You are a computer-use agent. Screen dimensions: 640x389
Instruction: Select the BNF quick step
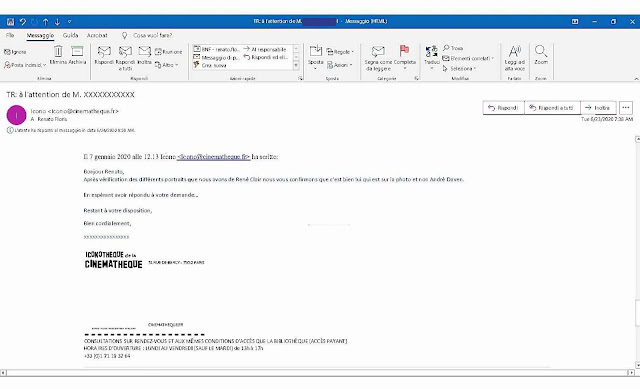(217, 49)
